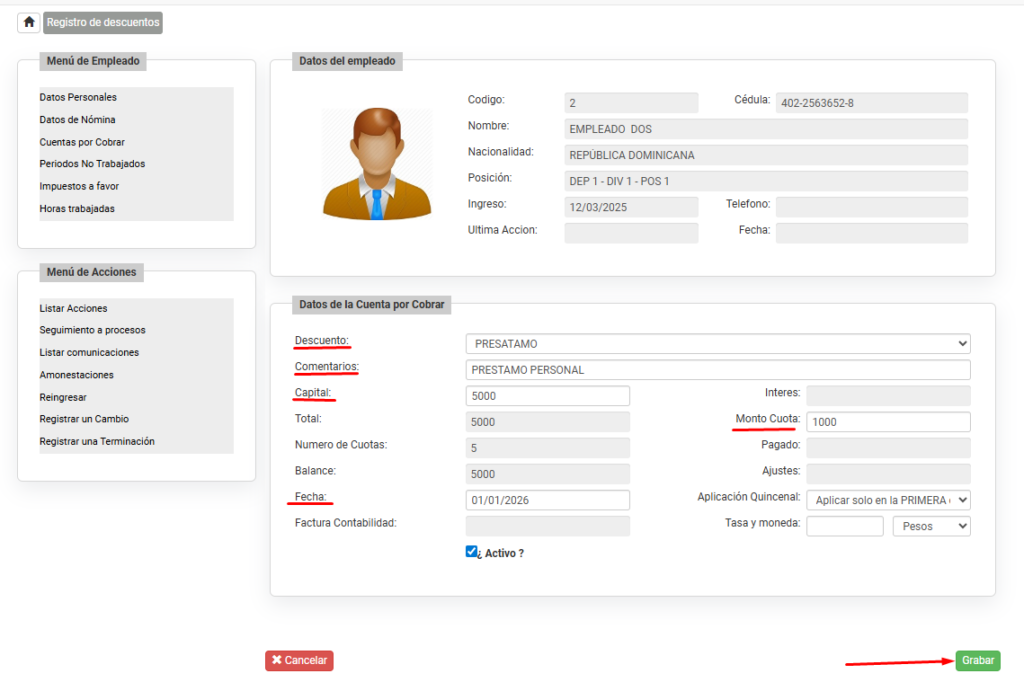The height and width of the screenshot is (691, 1024).
Task: Click the employee avatar photo
Action: 377,163
